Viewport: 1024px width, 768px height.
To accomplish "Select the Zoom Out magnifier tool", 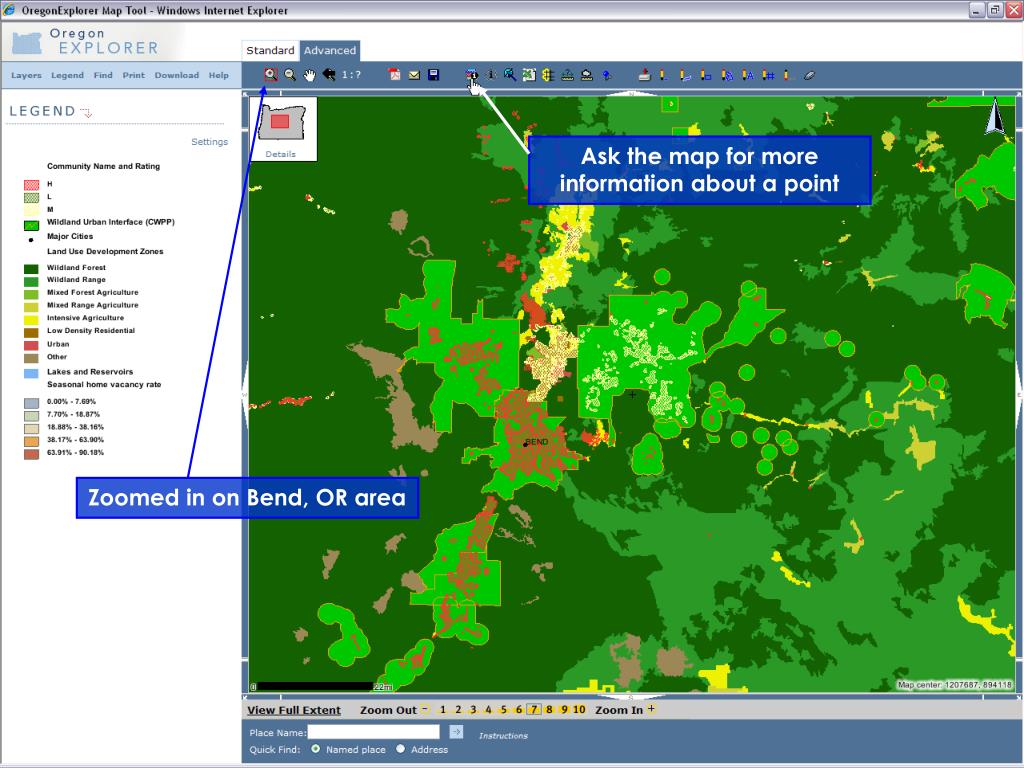I will (x=290, y=75).
